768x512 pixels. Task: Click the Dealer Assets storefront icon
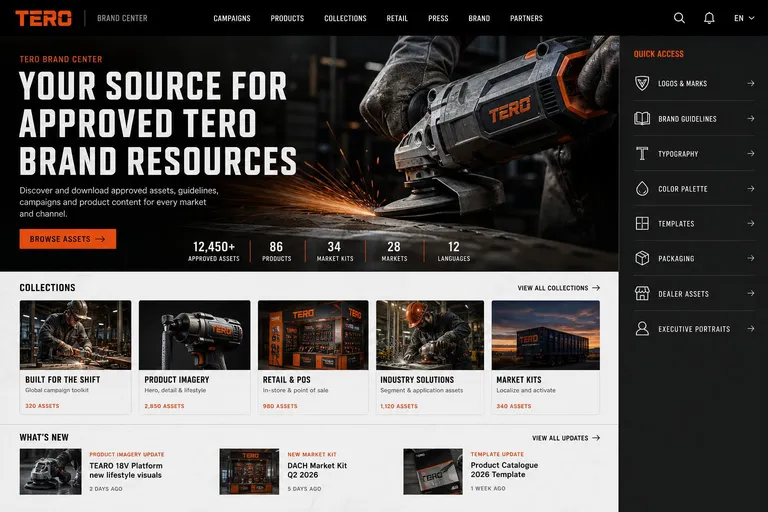(642, 293)
